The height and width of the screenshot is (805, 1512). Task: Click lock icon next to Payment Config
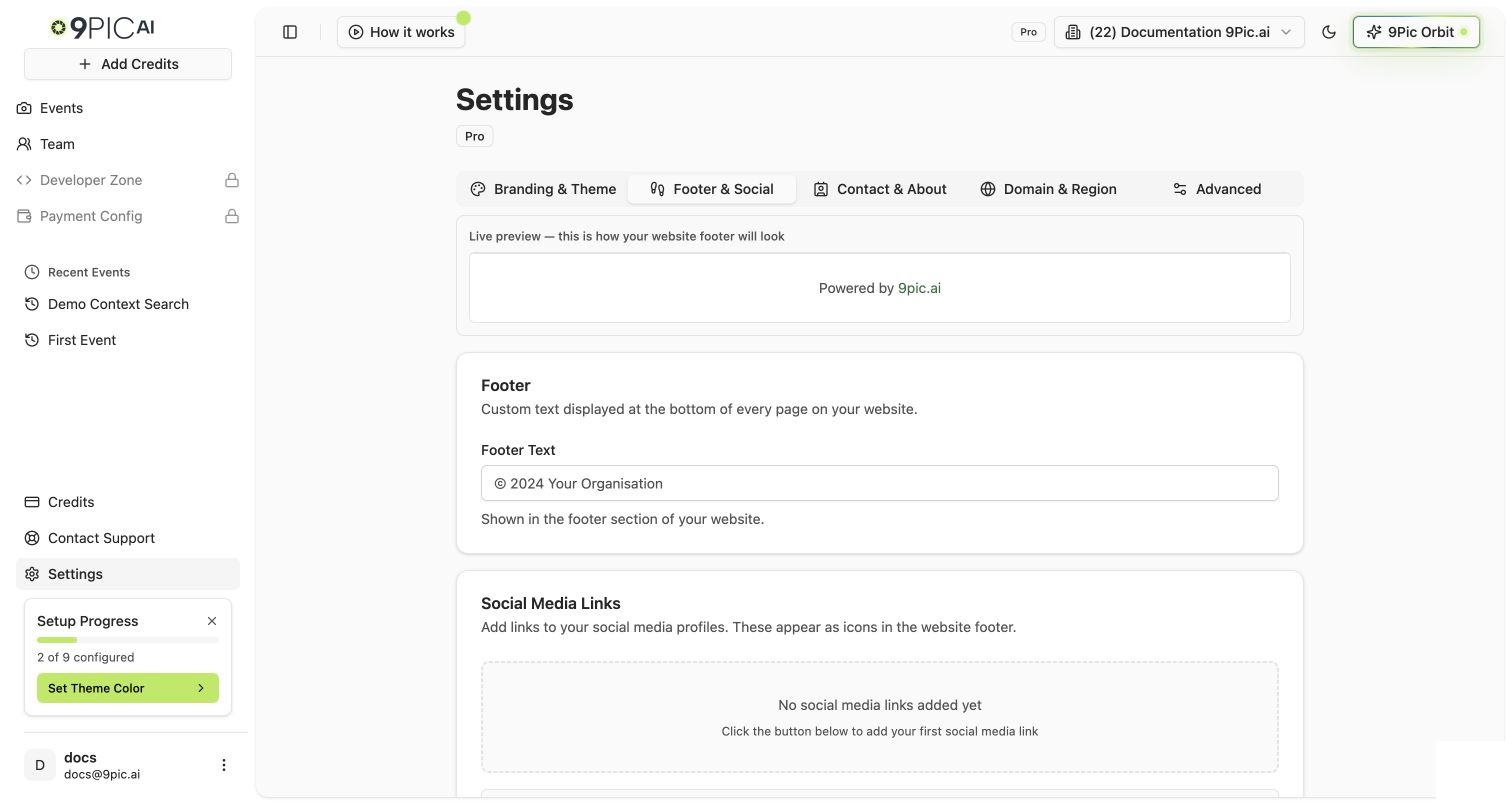click(232, 216)
